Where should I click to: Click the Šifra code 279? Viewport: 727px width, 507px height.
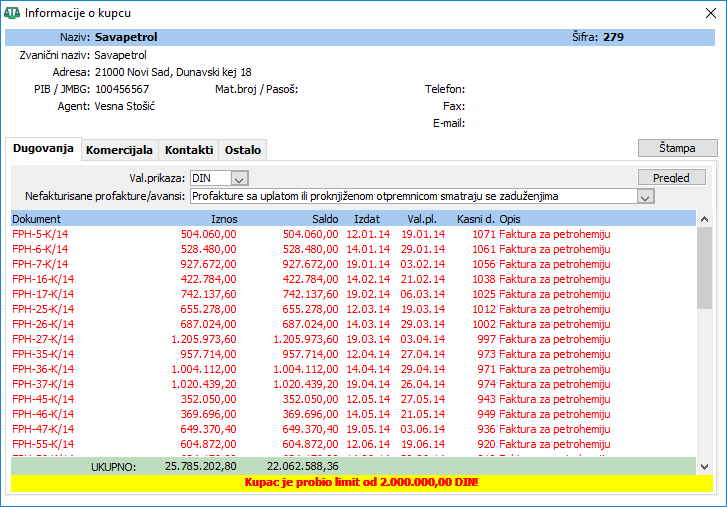pyautogui.click(x=613, y=37)
